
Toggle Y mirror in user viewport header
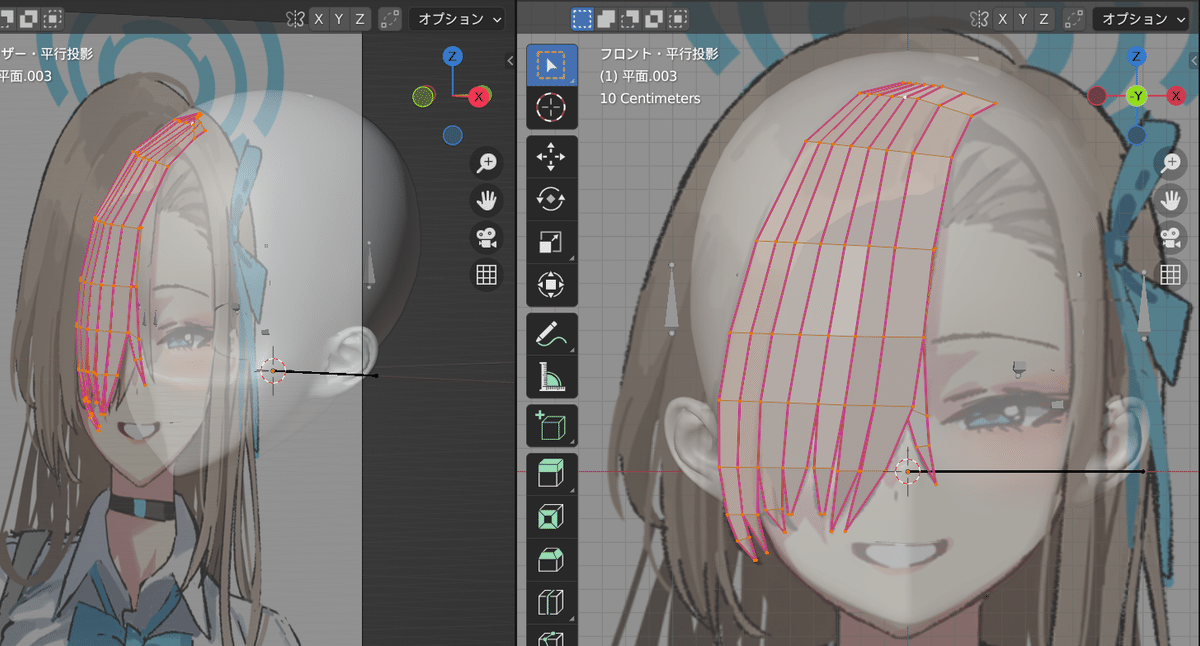(339, 19)
